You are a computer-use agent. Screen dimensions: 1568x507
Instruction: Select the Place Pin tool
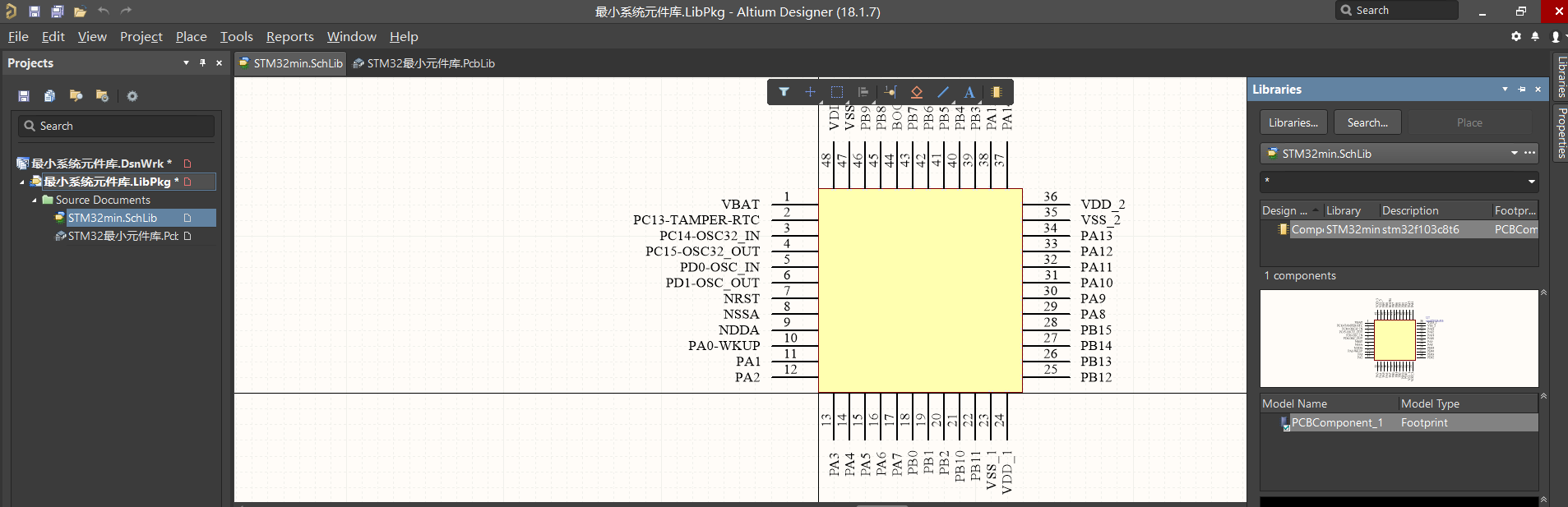(890, 92)
